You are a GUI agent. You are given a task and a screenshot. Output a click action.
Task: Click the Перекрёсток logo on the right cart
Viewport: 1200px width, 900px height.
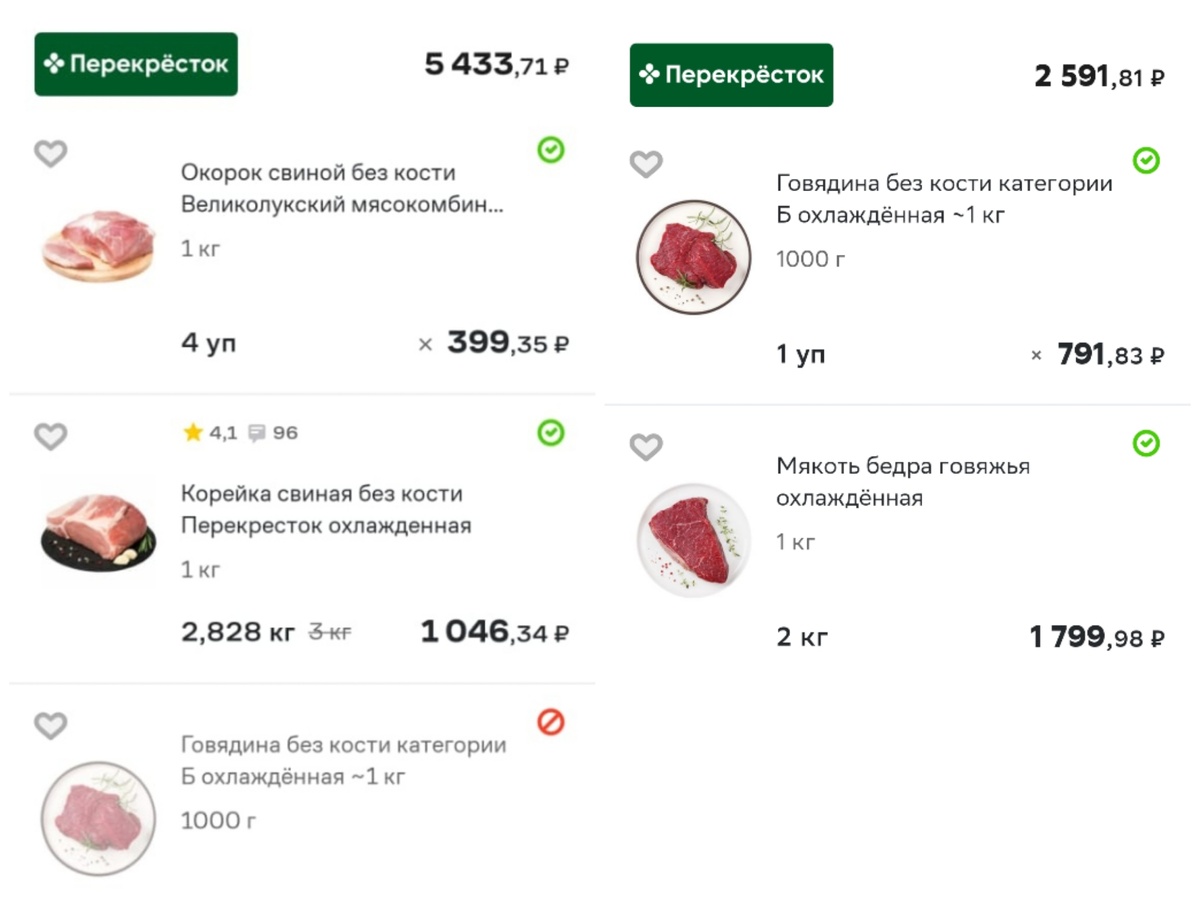coord(730,74)
